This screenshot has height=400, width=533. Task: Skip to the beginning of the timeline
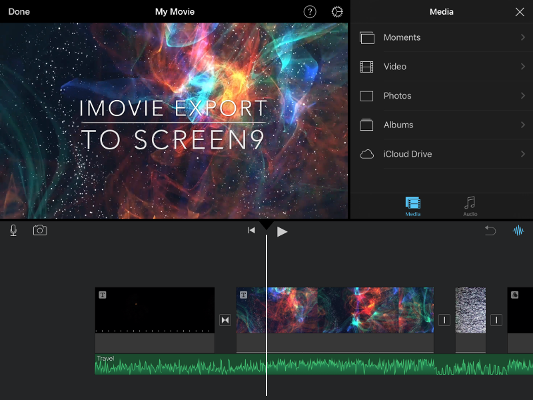(251, 230)
